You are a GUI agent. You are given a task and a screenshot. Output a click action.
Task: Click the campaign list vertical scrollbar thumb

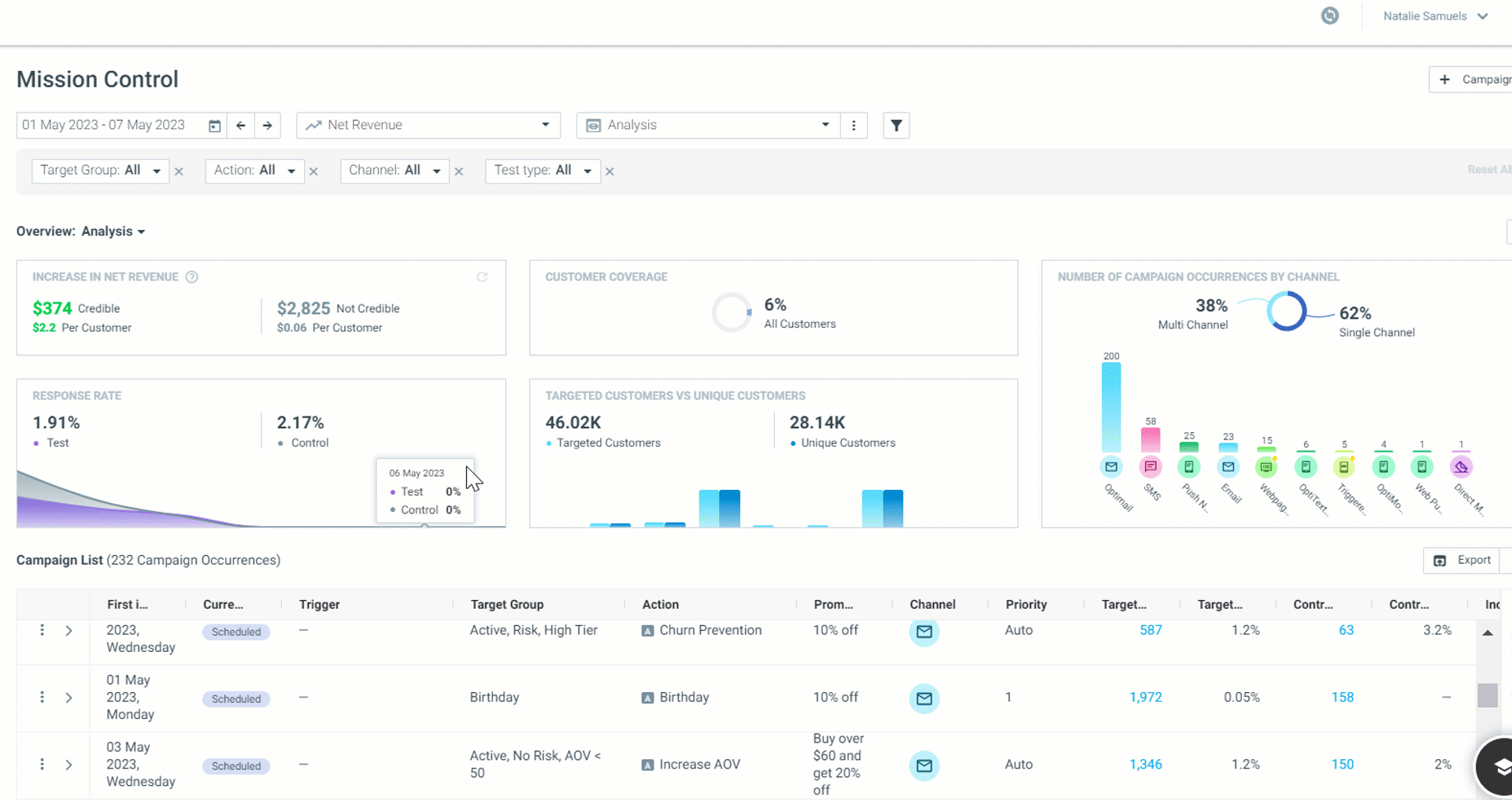click(x=1487, y=695)
